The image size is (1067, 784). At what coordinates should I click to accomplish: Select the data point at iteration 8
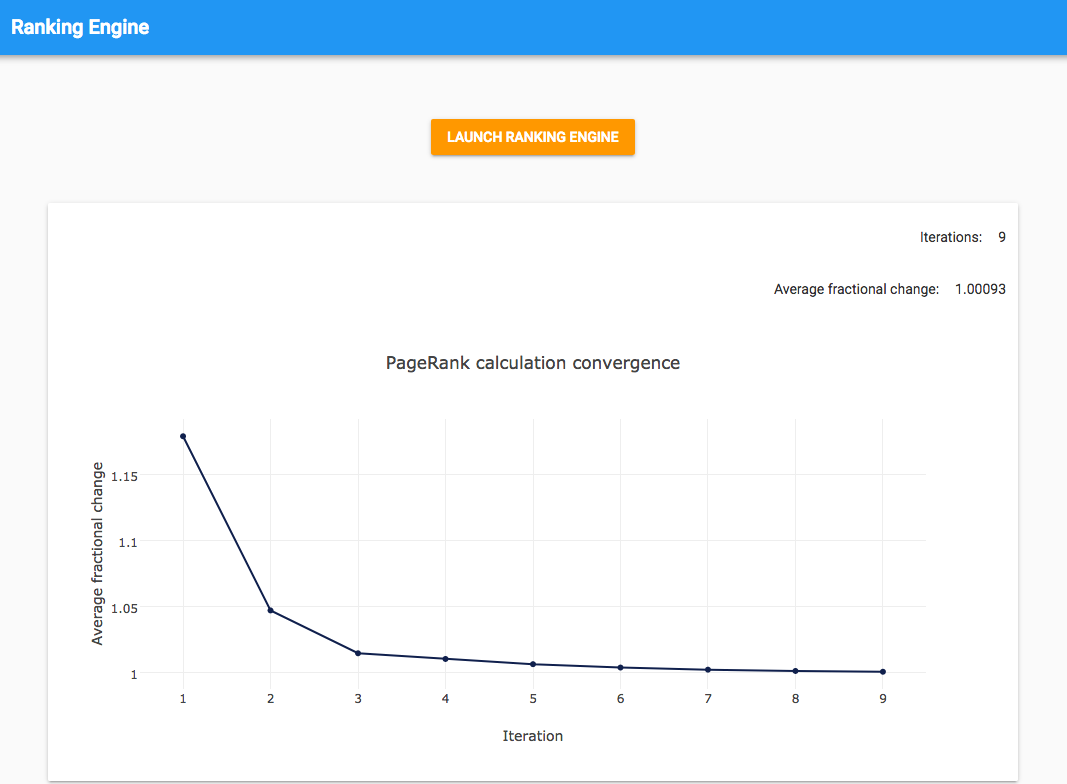tap(795, 671)
